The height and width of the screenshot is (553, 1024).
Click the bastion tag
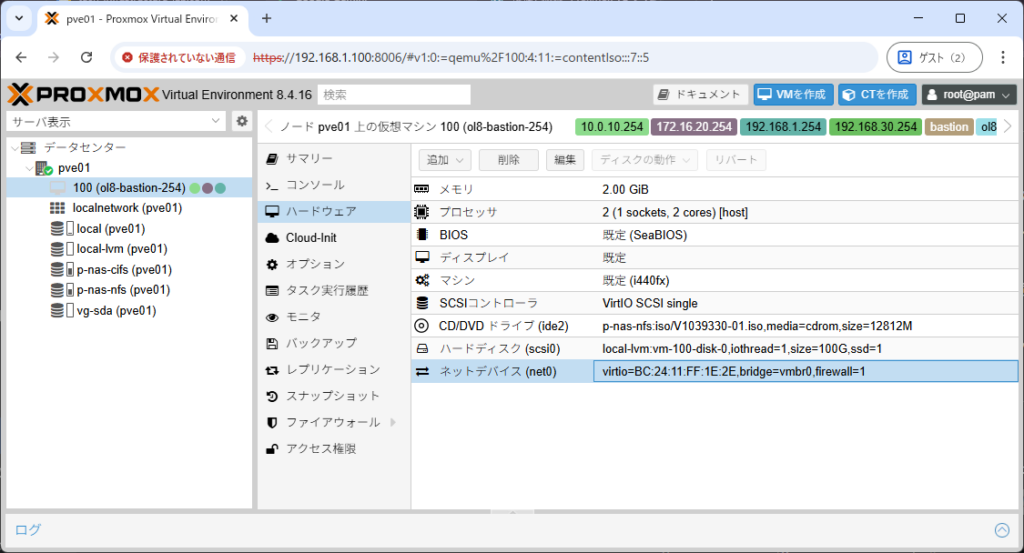949,127
